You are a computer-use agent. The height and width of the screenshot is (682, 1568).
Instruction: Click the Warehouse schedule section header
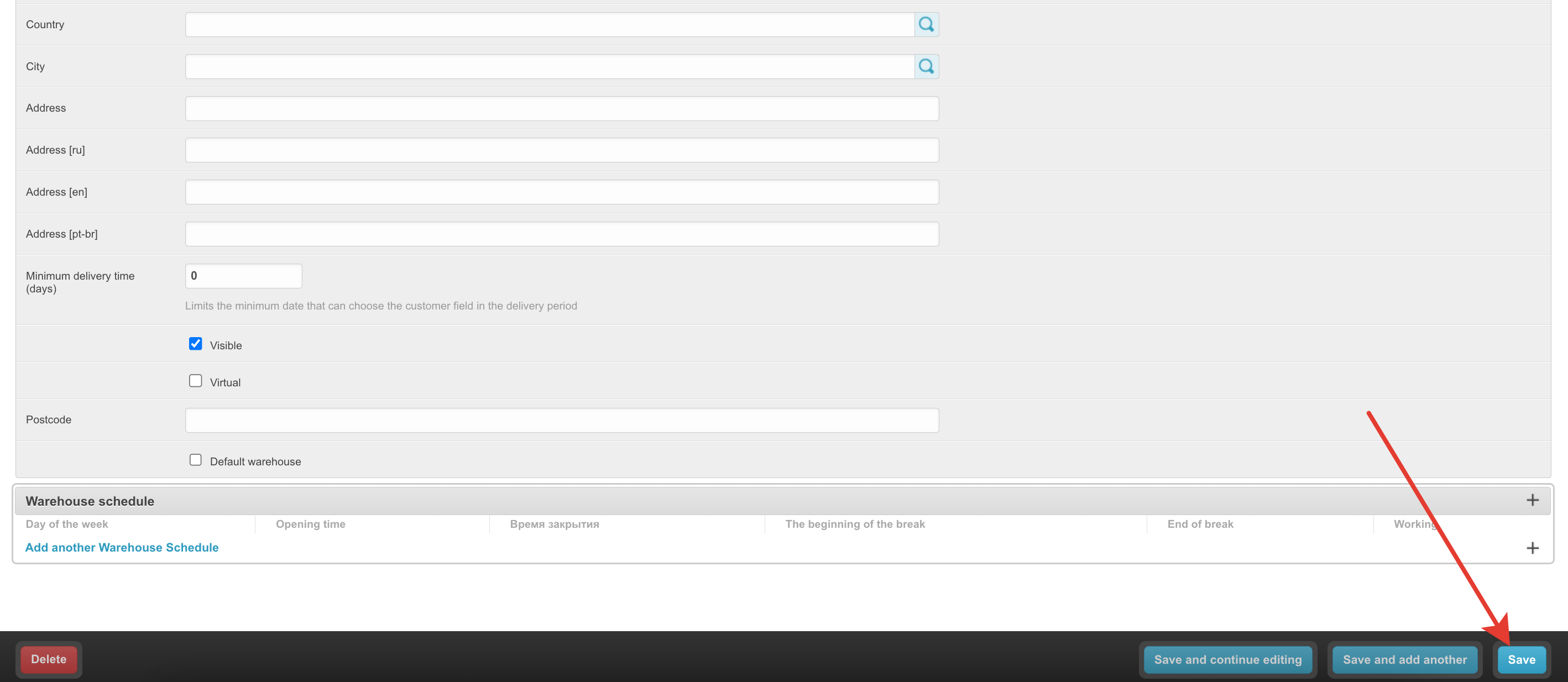click(90, 501)
